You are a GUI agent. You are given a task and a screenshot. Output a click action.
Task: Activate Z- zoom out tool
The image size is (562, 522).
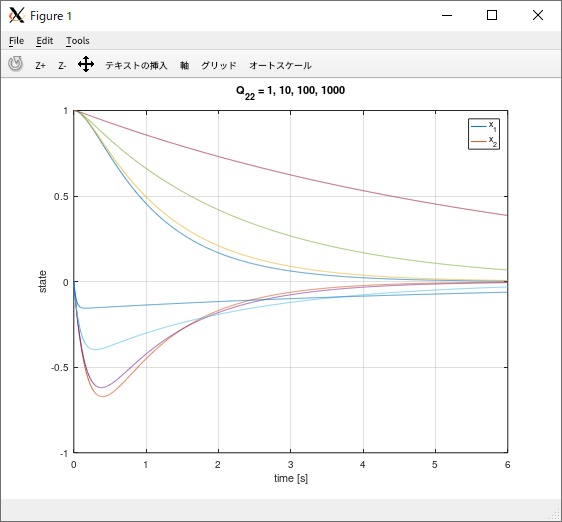(62, 66)
